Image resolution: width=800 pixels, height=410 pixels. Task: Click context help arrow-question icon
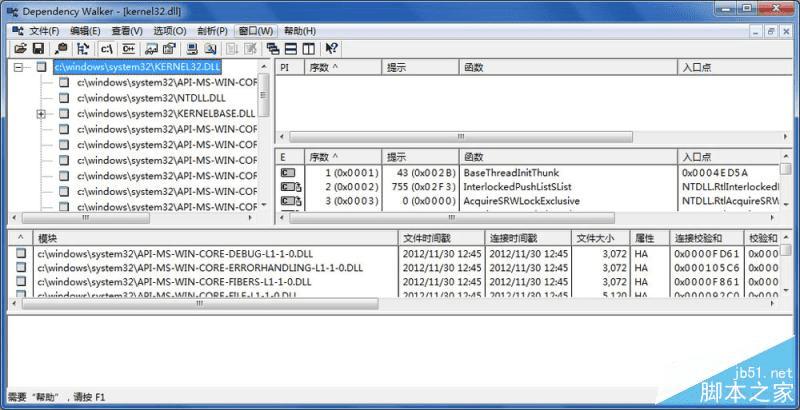331,49
